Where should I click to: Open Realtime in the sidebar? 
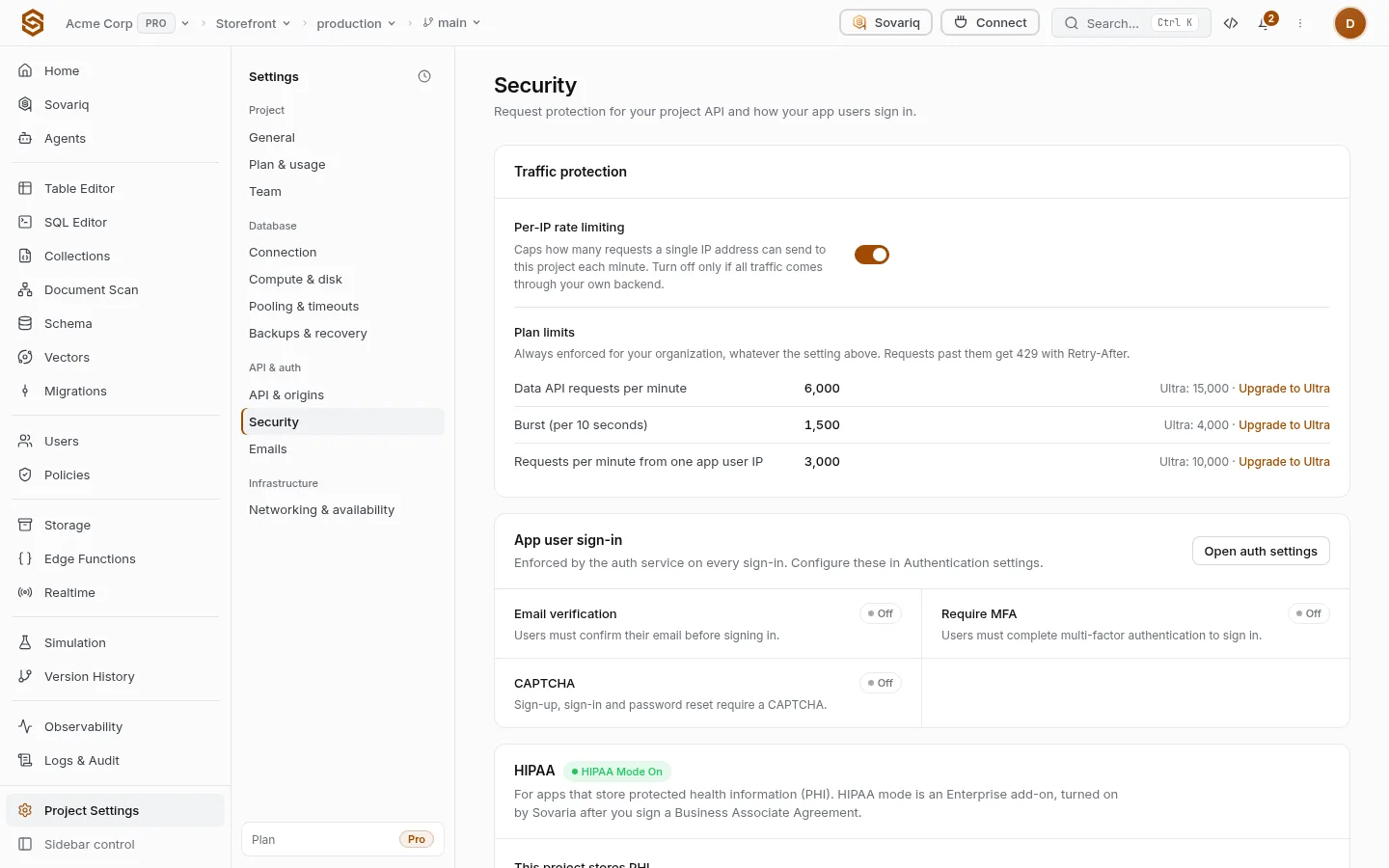(116, 592)
